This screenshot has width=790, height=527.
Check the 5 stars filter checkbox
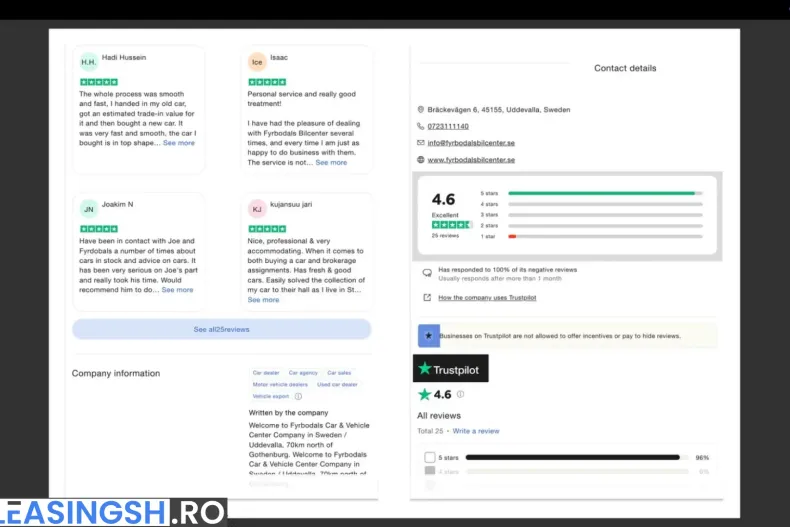coord(430,457)
